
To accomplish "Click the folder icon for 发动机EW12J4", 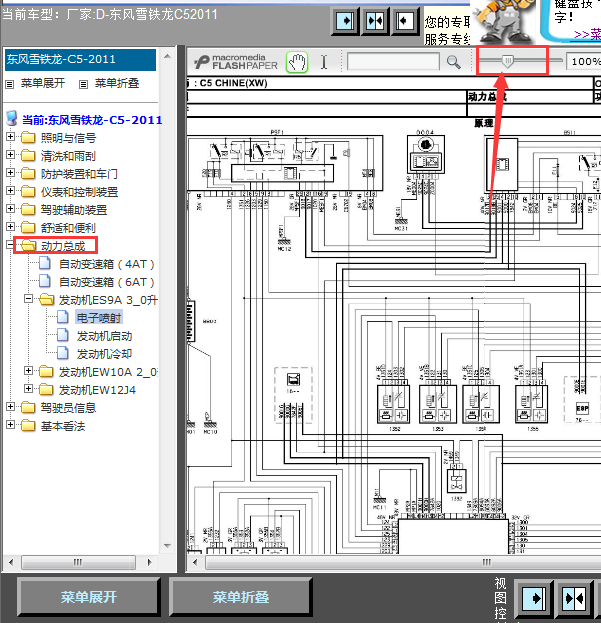I will [46, 389].
